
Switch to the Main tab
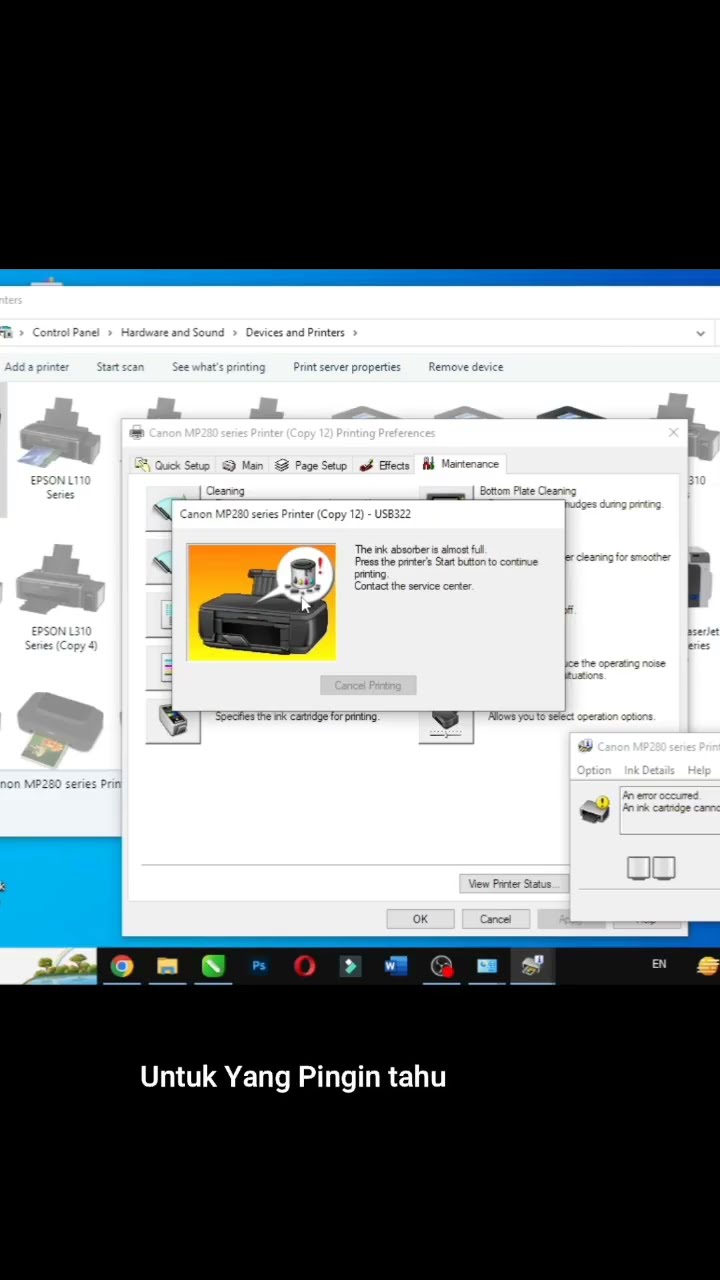(x=243, y=465)
